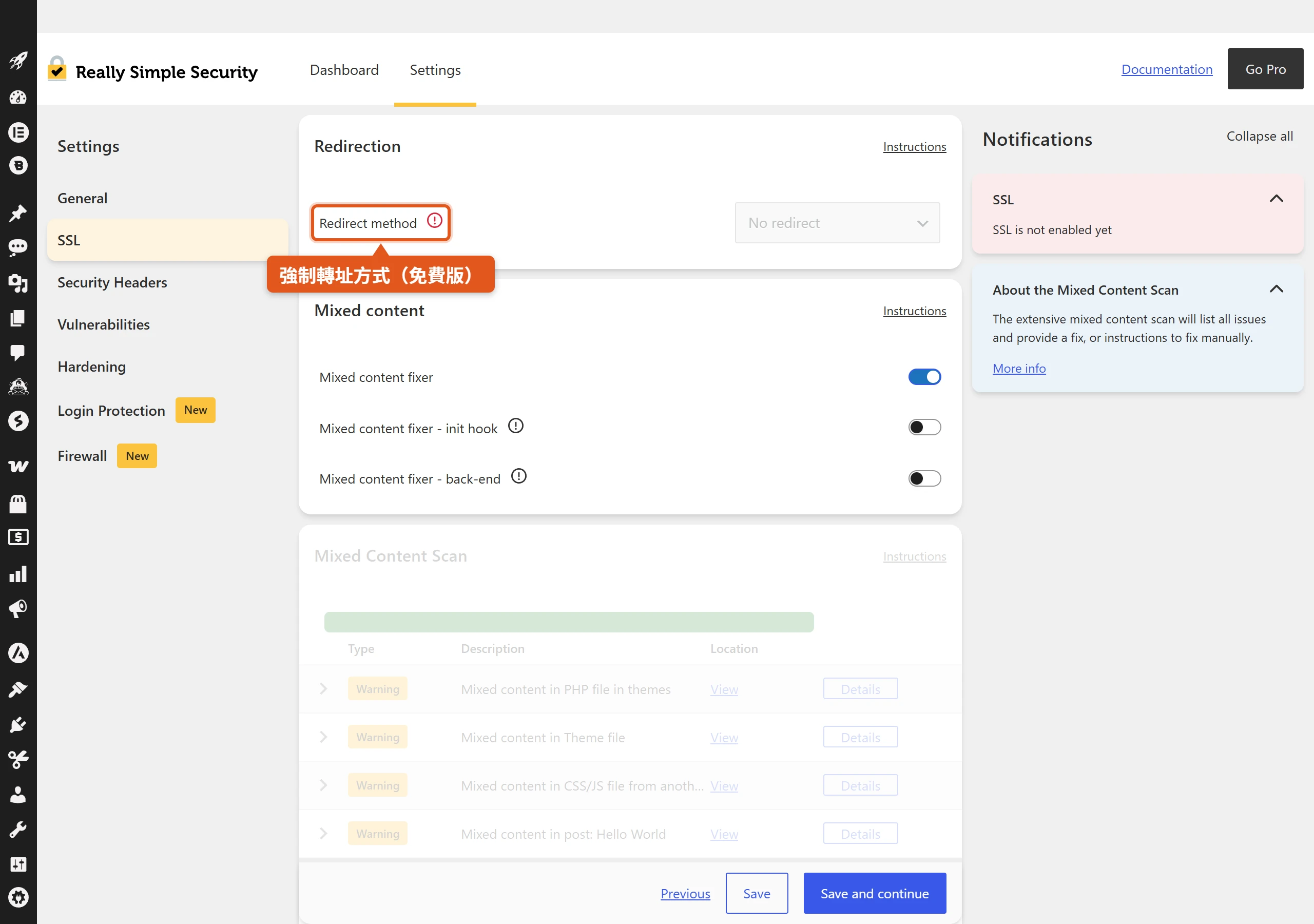The height and width of the screenshot is (924, 1314).
Task: Open the Documentation link
Action: (x=1166, y=69)
